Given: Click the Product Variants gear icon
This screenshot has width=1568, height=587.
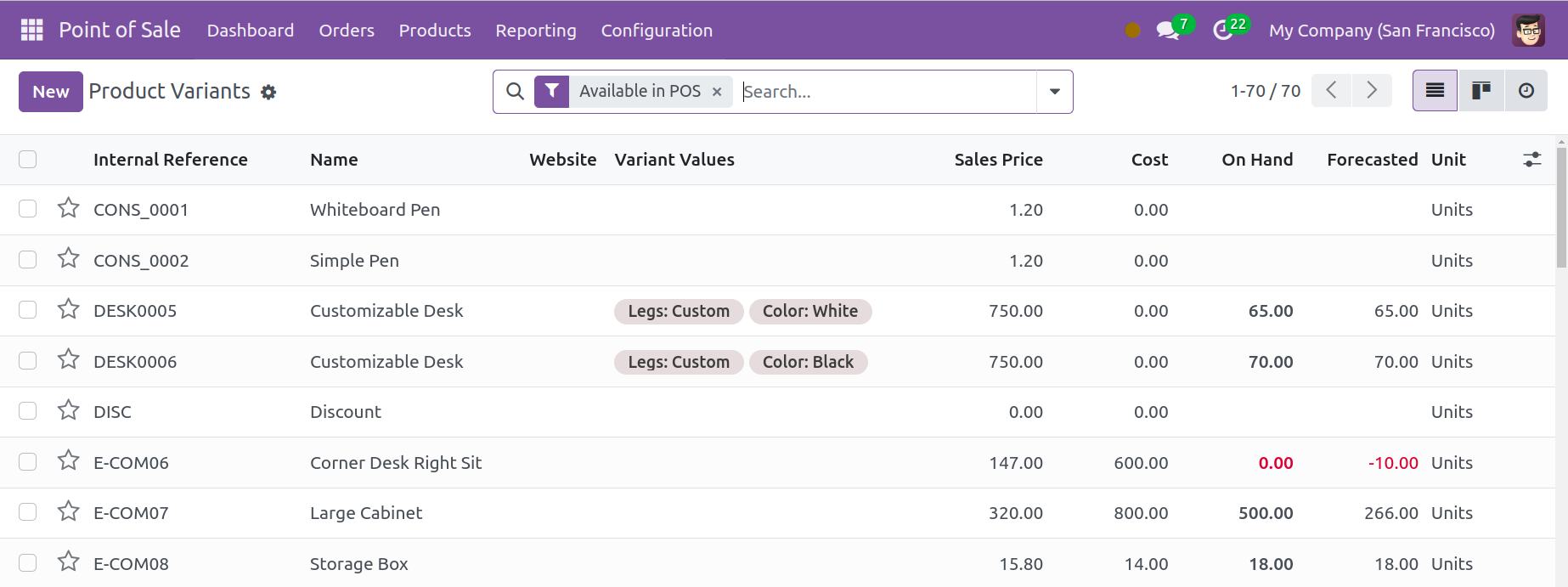Looking at the screenshot, I should (268, 92).
